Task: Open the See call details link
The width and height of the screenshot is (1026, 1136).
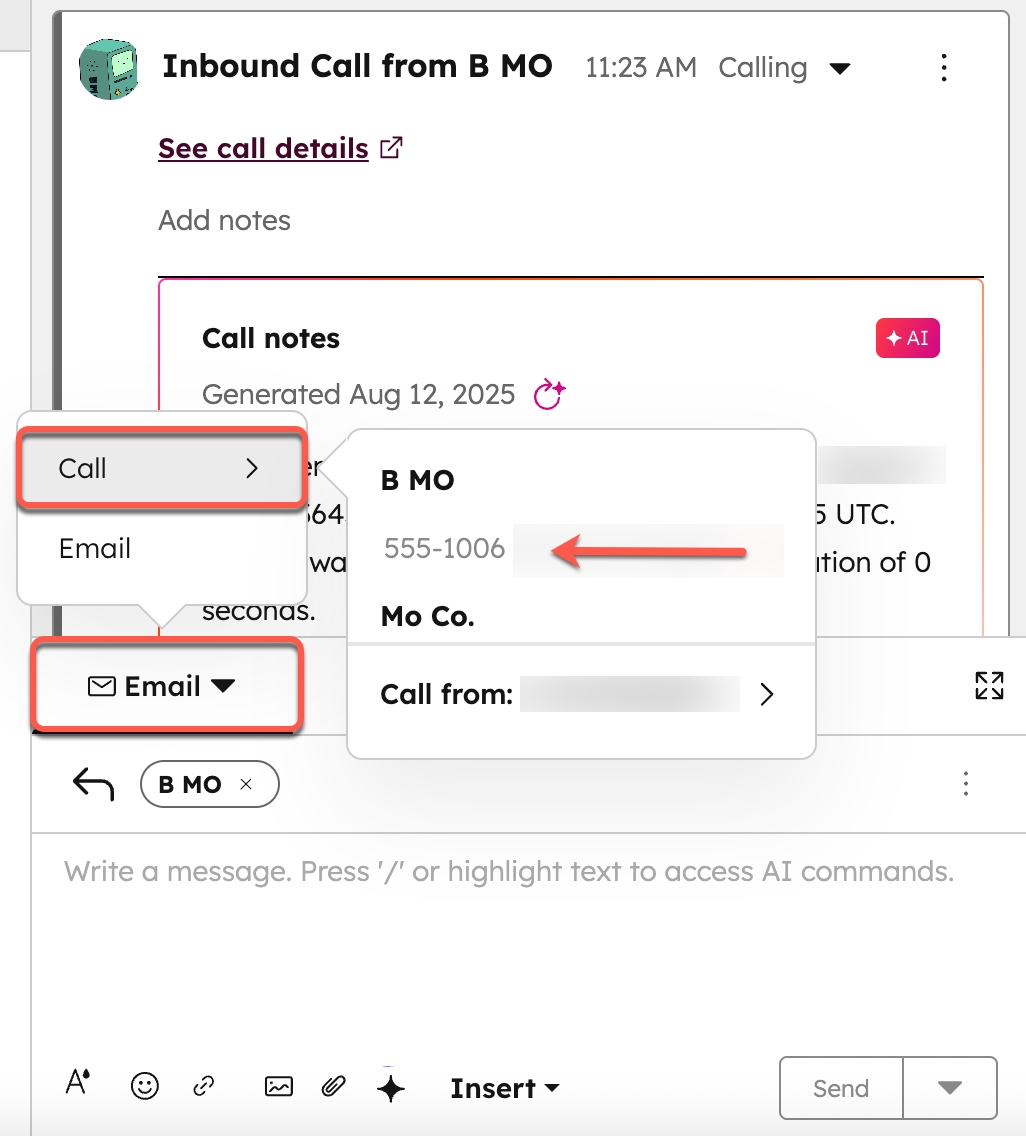Action: pyautogui.click(x=262, y=148)
